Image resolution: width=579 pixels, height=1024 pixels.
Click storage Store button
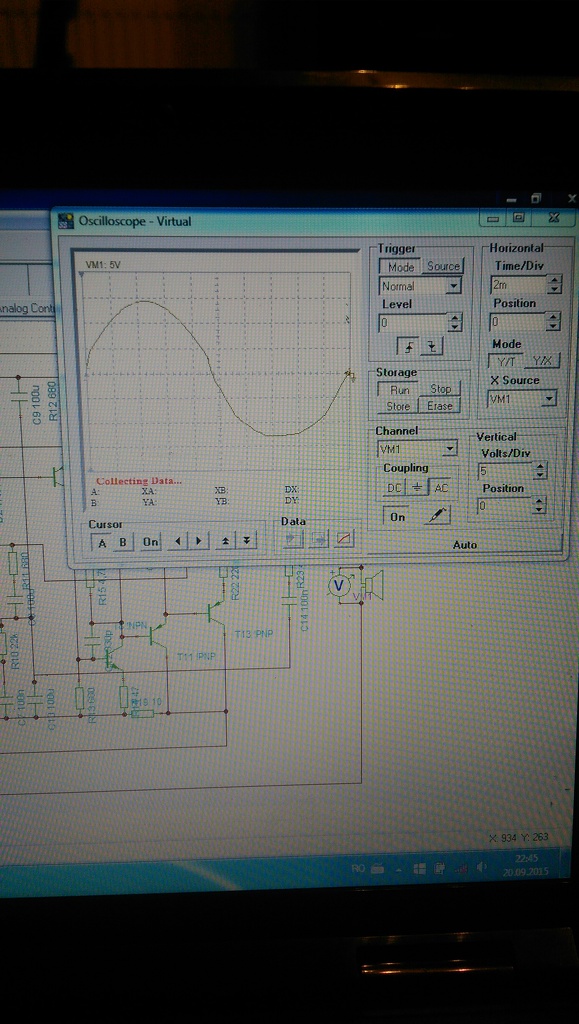coord(398,406)
